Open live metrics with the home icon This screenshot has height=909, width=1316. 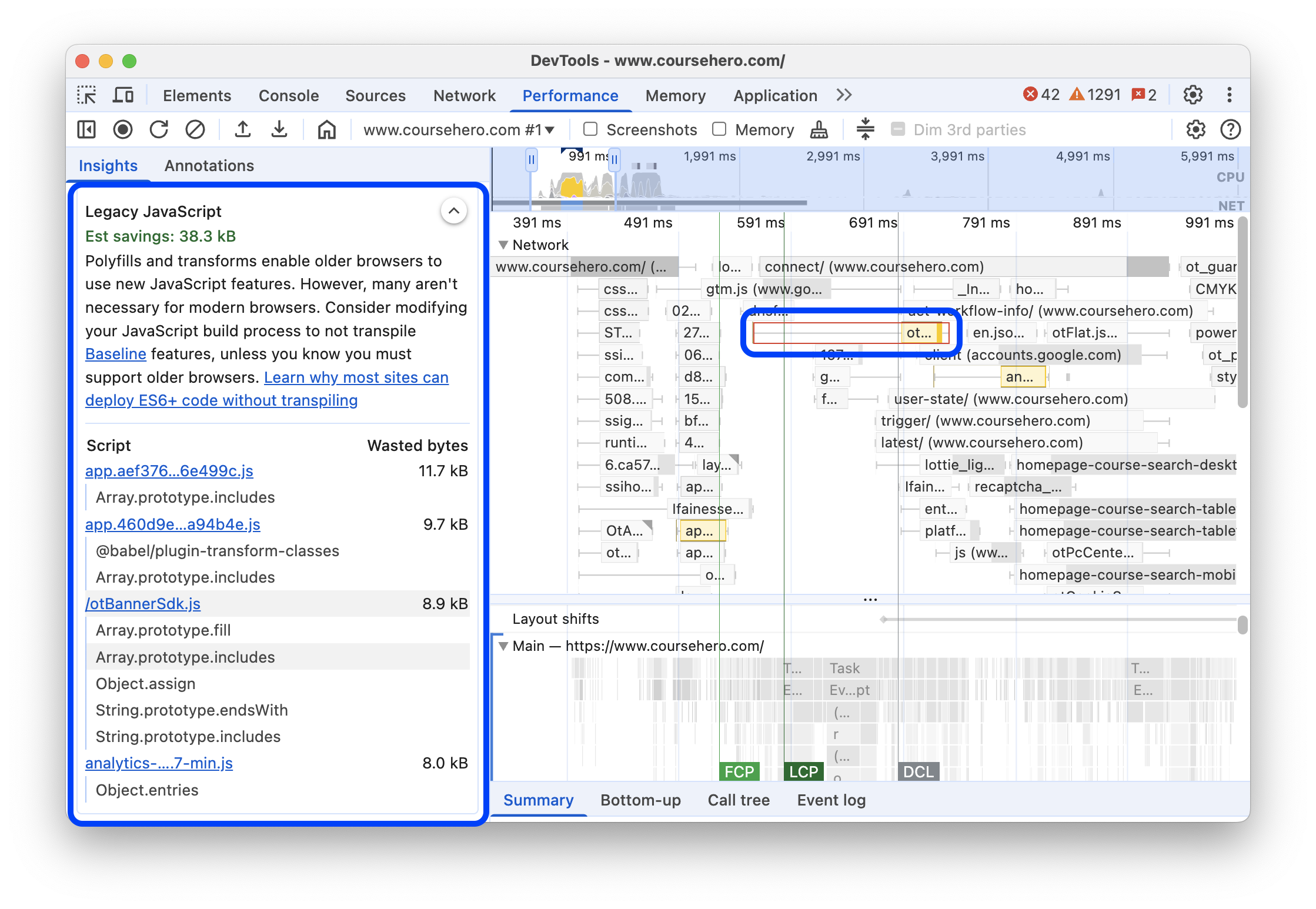coord(326,129)
